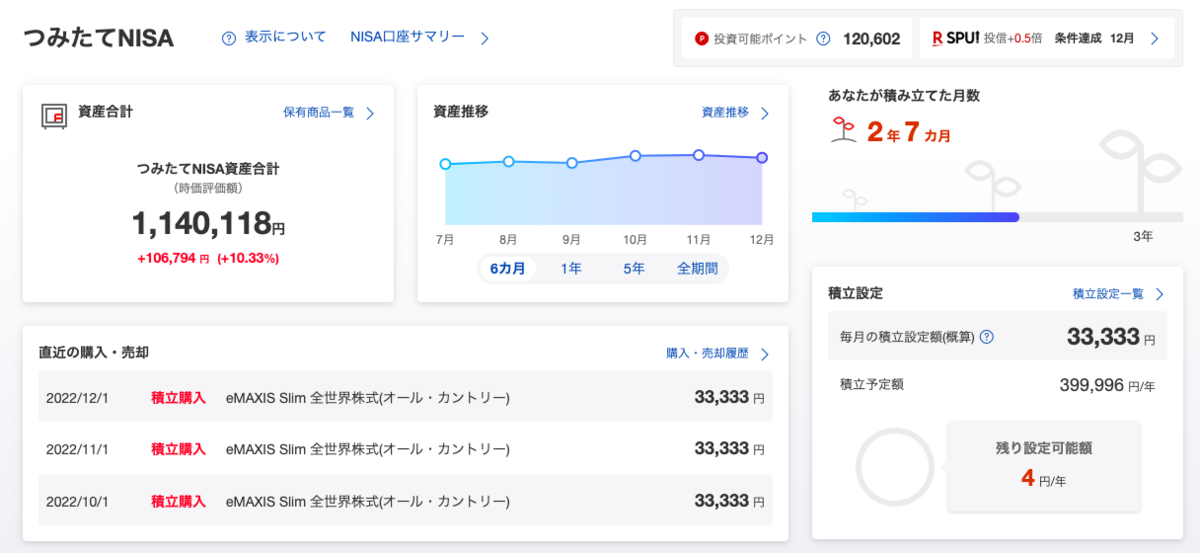The height and width of the screenshot is (553, 1200).
Task: Click the SPU! logo
Action: point(954,38)
